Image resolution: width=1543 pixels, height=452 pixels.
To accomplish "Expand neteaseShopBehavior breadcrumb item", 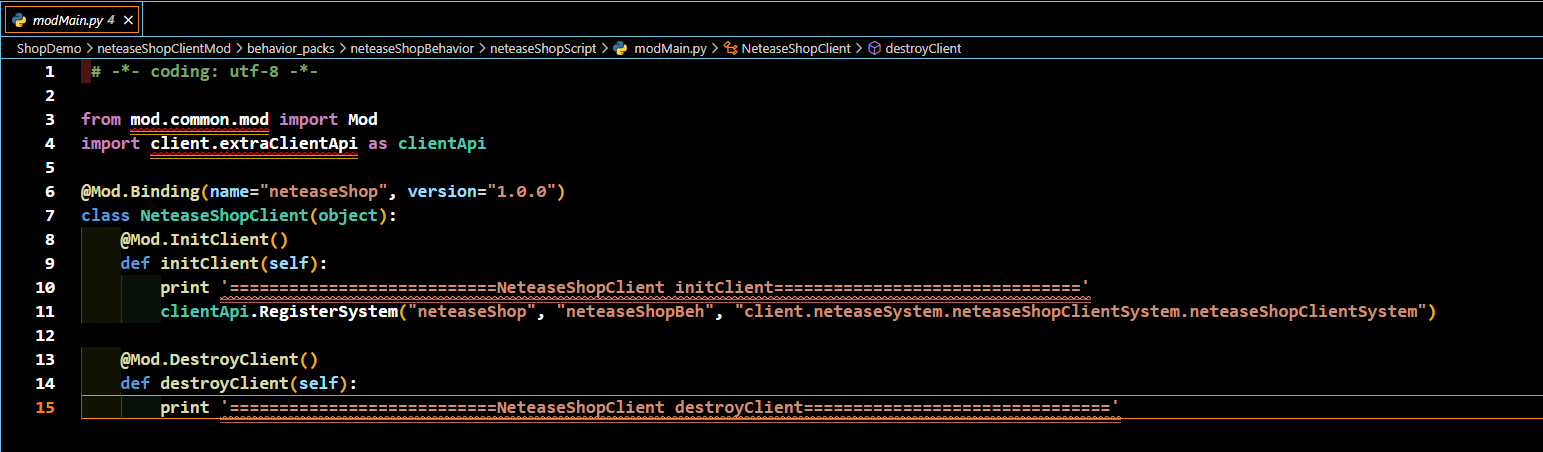I will pos(412,48).
